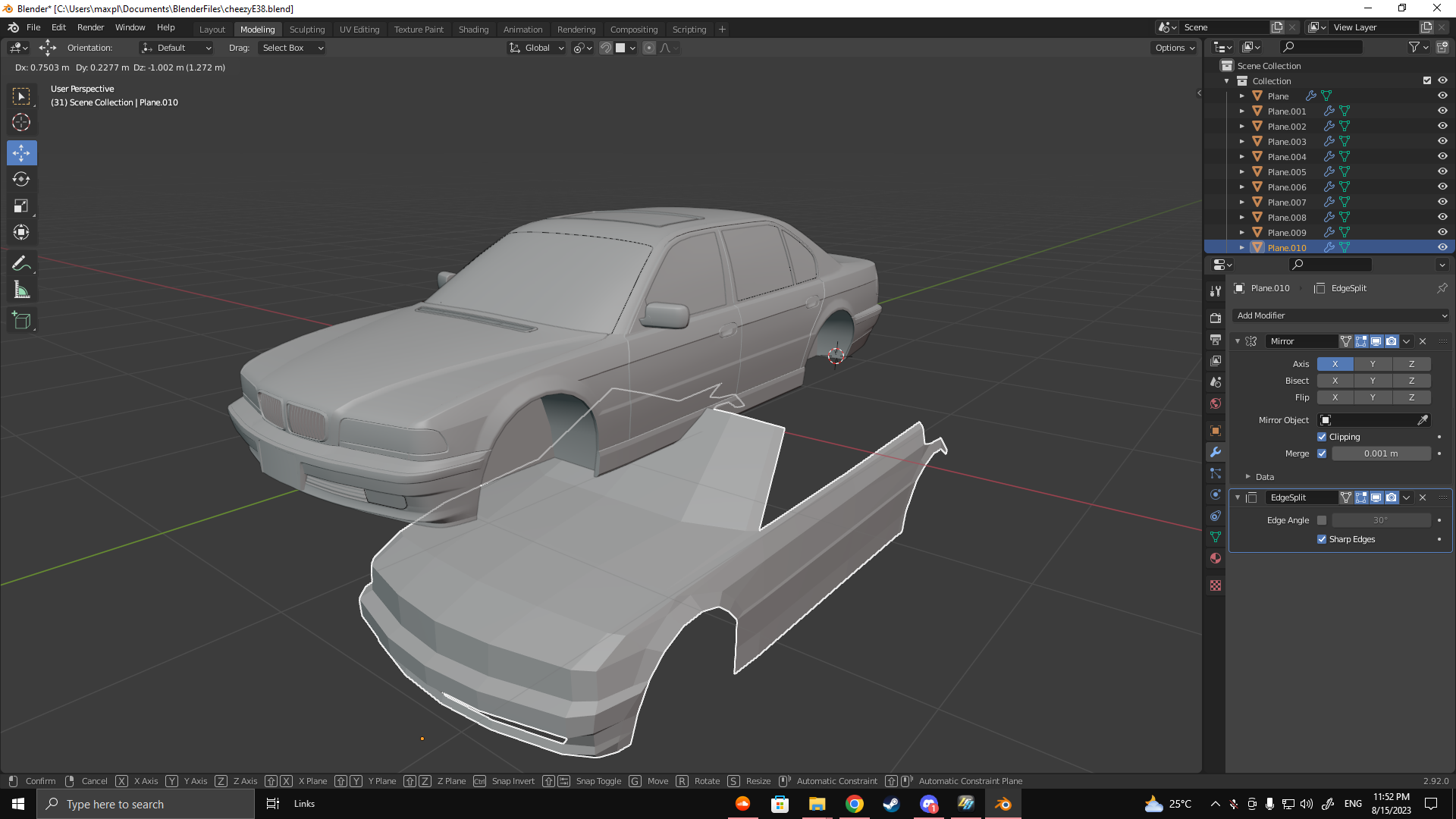Activate the Annotate tool
This screenshot has width=1456, height=819.
tap(21, 263)
